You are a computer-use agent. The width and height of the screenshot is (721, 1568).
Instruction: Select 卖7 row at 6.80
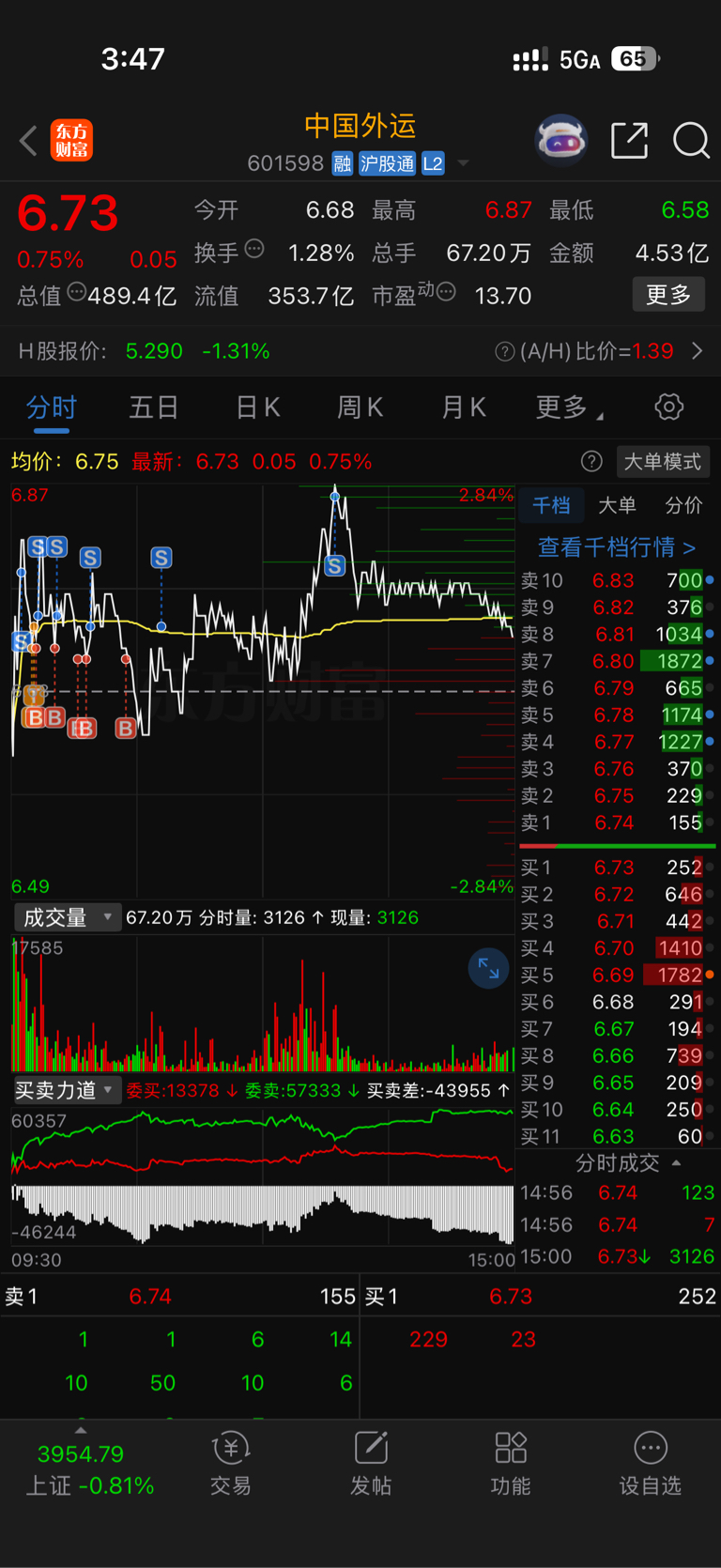click(x=617, y=661)
